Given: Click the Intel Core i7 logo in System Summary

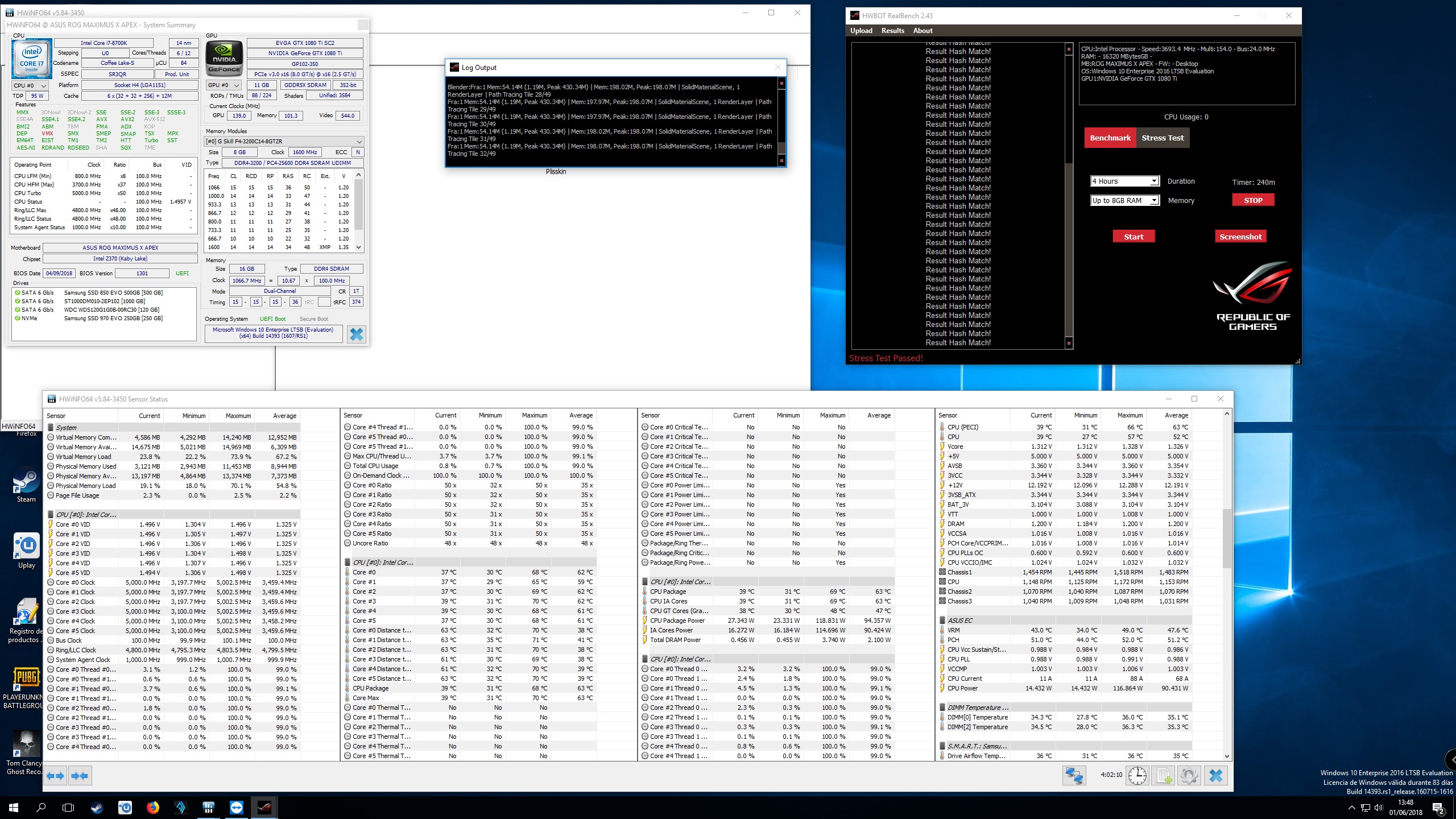Looking at the screenshot, I should click(x=31, y=59).
